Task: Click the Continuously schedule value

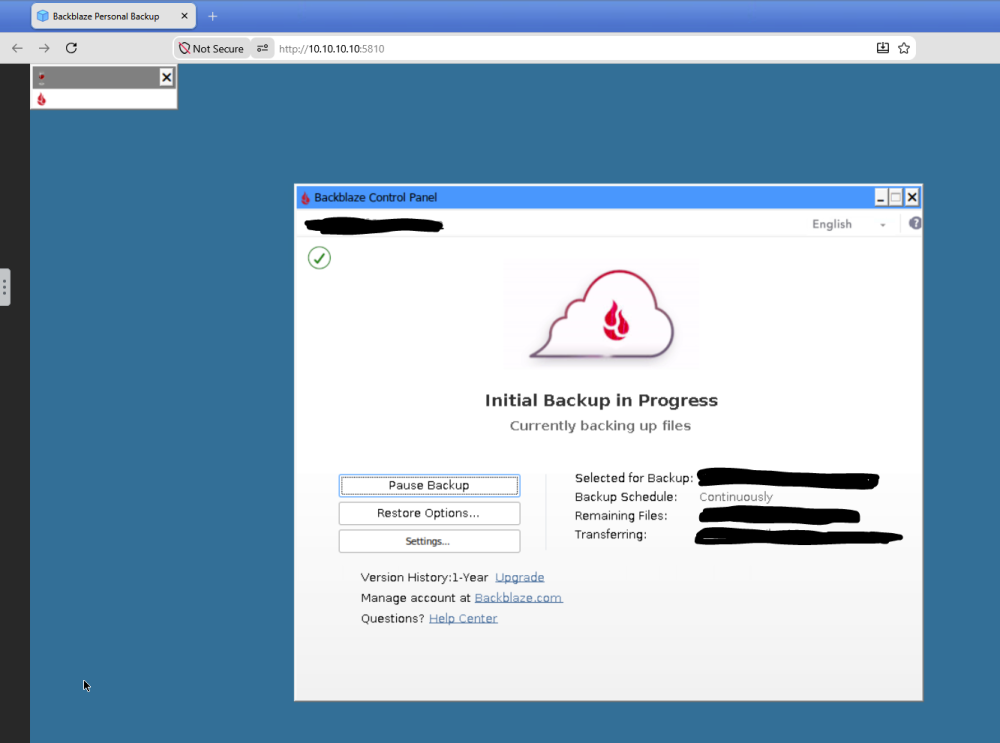Action: [736, 497]
